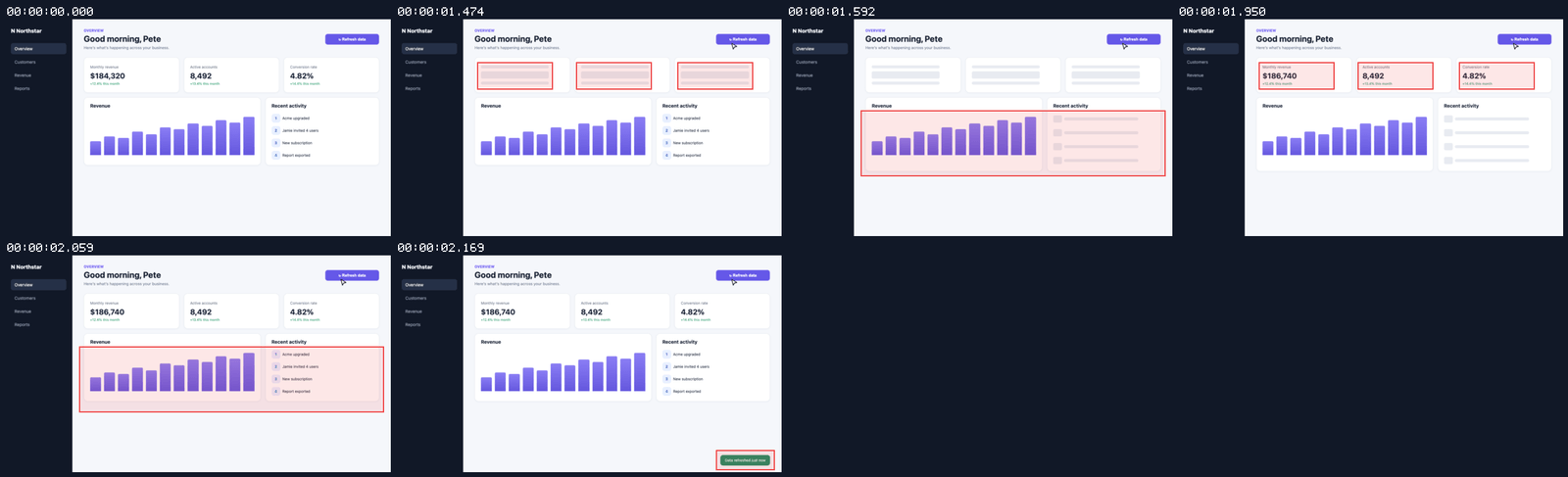Click the 8,492 value in the 00:00:01.950 frame
This screenshot has width=1568, height=477.
pos(1373,75)
